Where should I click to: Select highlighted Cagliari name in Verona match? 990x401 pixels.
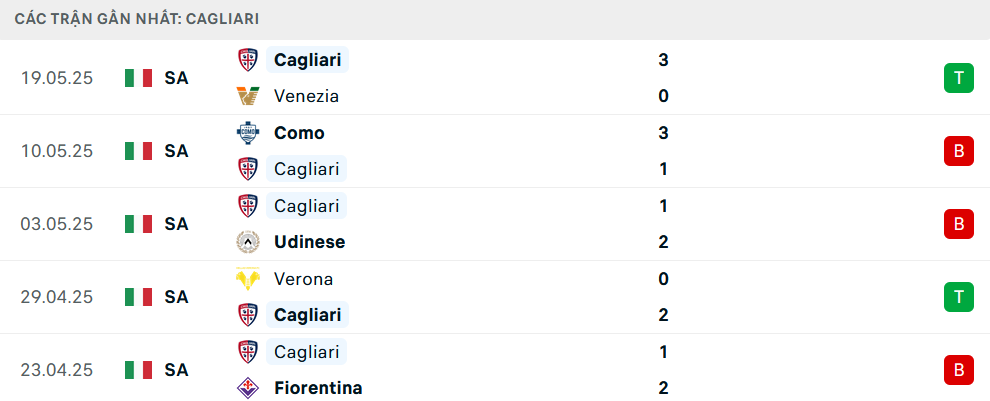307,314
